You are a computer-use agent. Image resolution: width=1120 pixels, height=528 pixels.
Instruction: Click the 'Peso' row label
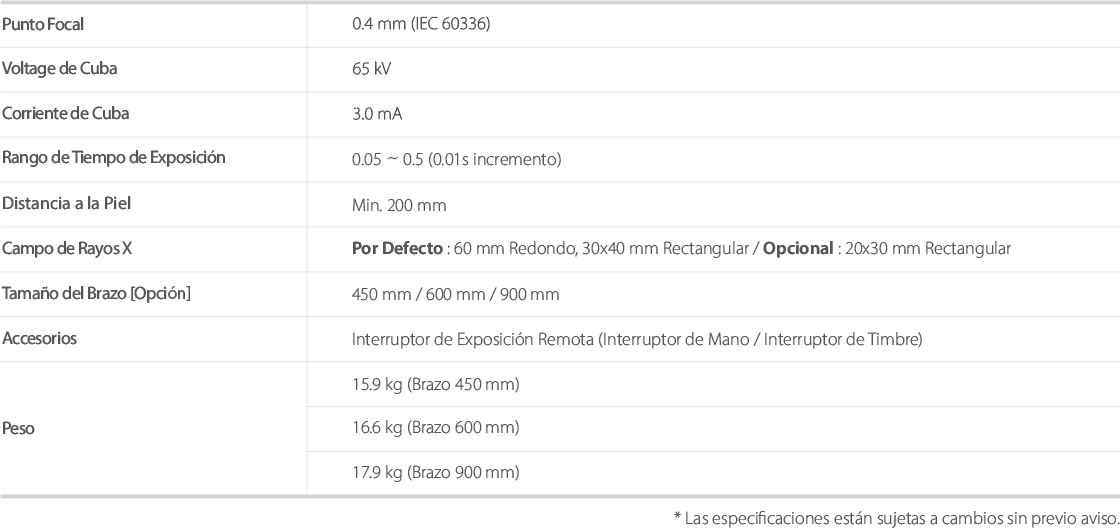tap(19, 427)
